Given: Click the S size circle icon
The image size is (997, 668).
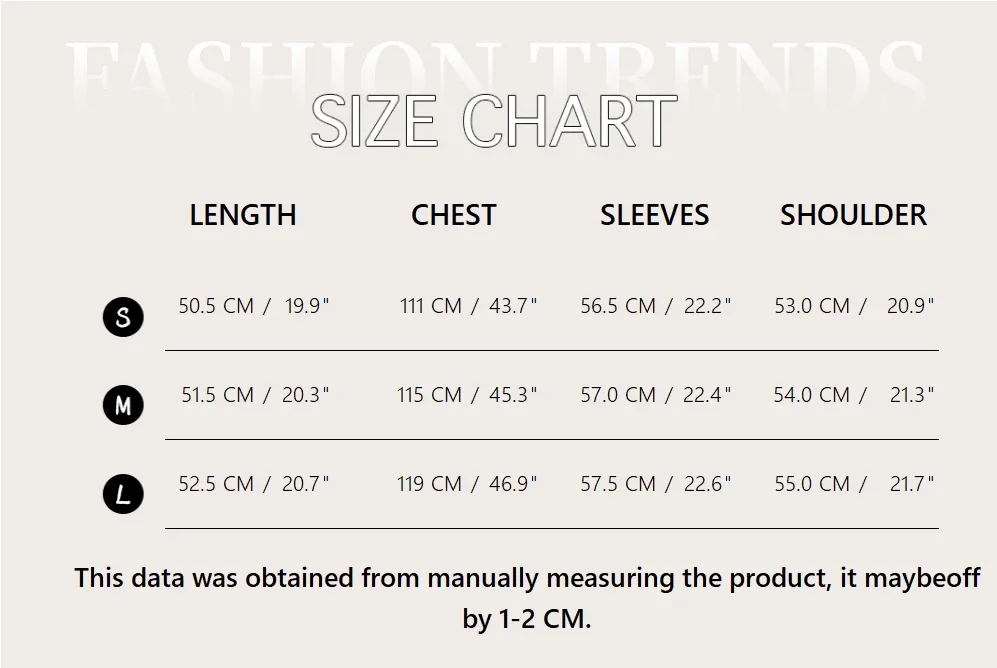Looking at the screenshot, I should point(123,317).
